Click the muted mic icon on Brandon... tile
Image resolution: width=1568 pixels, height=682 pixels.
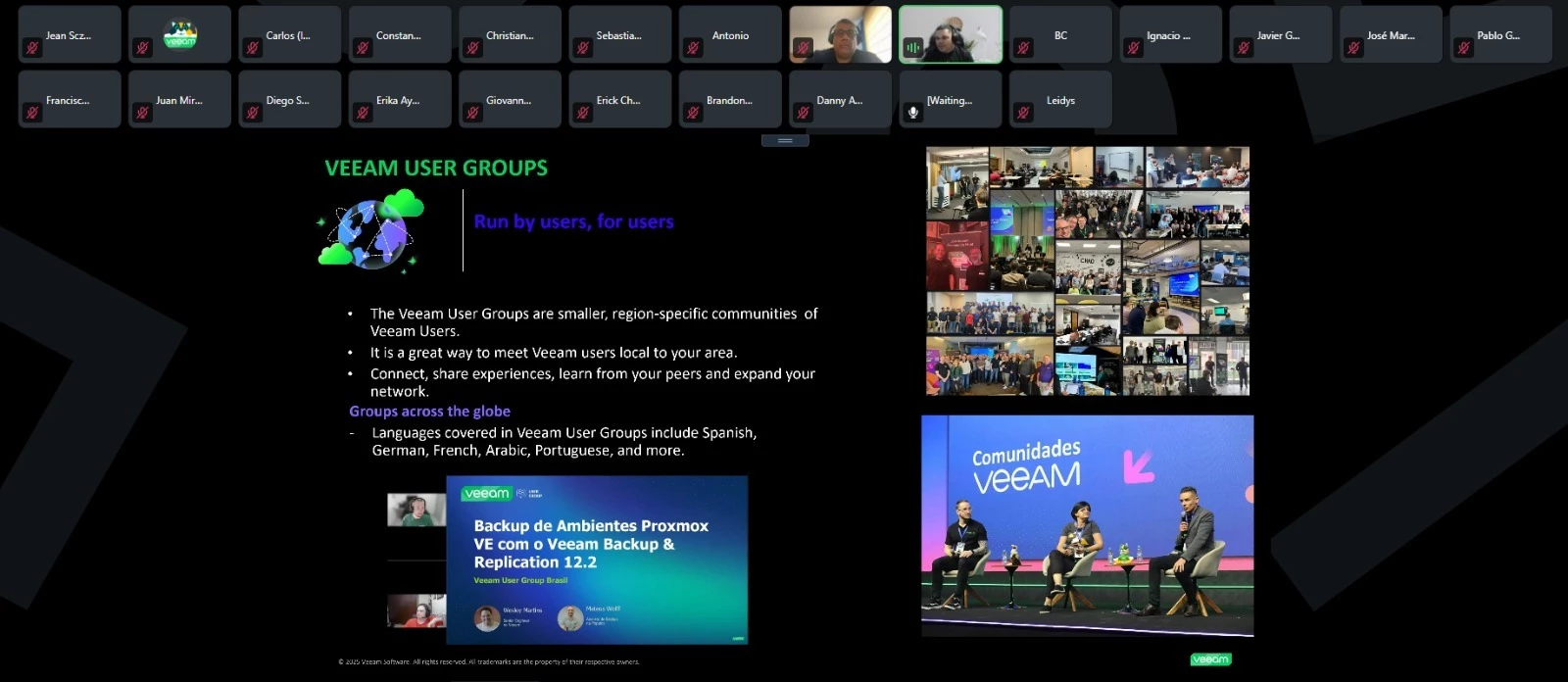coord(693,113)
